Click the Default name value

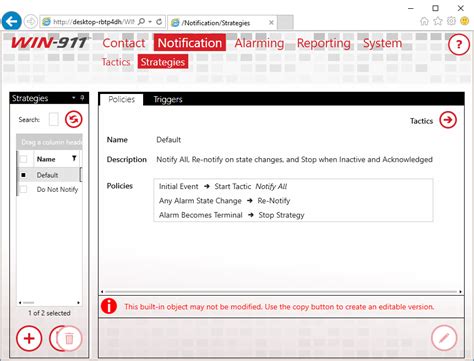coord(169,140)
